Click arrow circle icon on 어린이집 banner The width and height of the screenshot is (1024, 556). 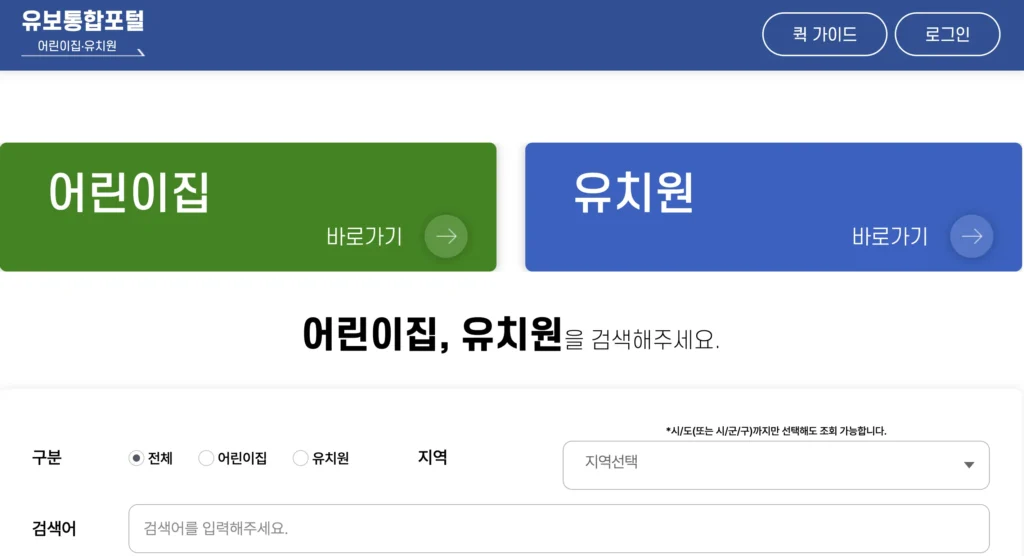pos(446,236)
